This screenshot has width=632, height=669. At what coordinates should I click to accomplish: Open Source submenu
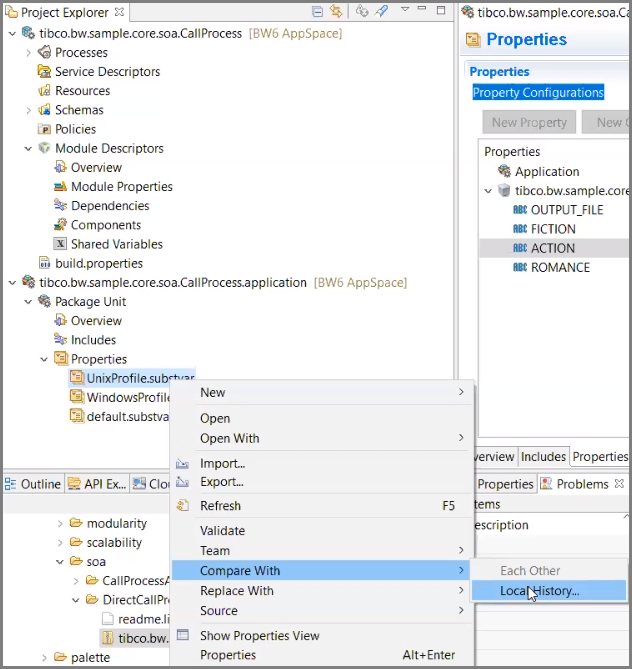pyautogui.click(x=322, y=611)
